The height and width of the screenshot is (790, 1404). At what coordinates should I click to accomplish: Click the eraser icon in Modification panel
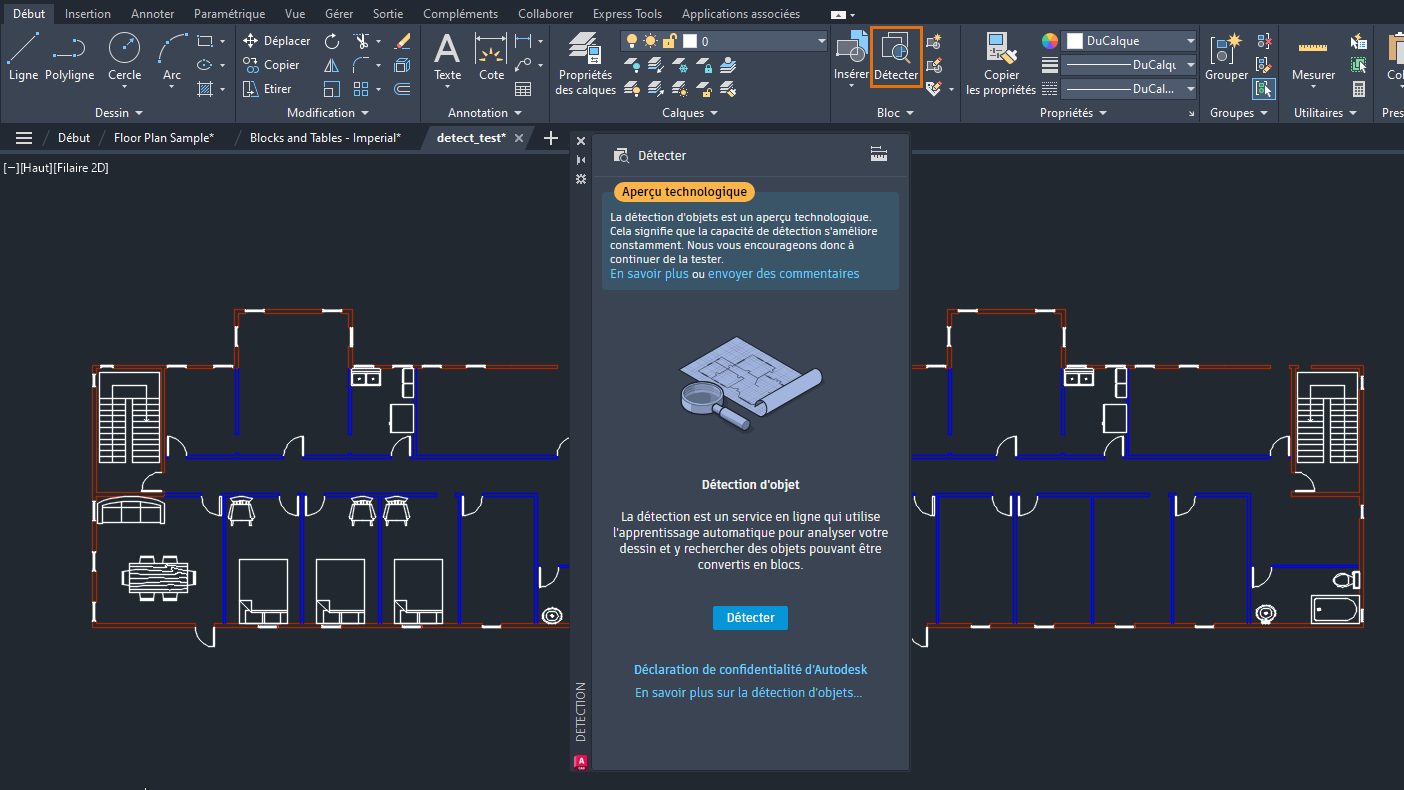click(x=403, y=41)
